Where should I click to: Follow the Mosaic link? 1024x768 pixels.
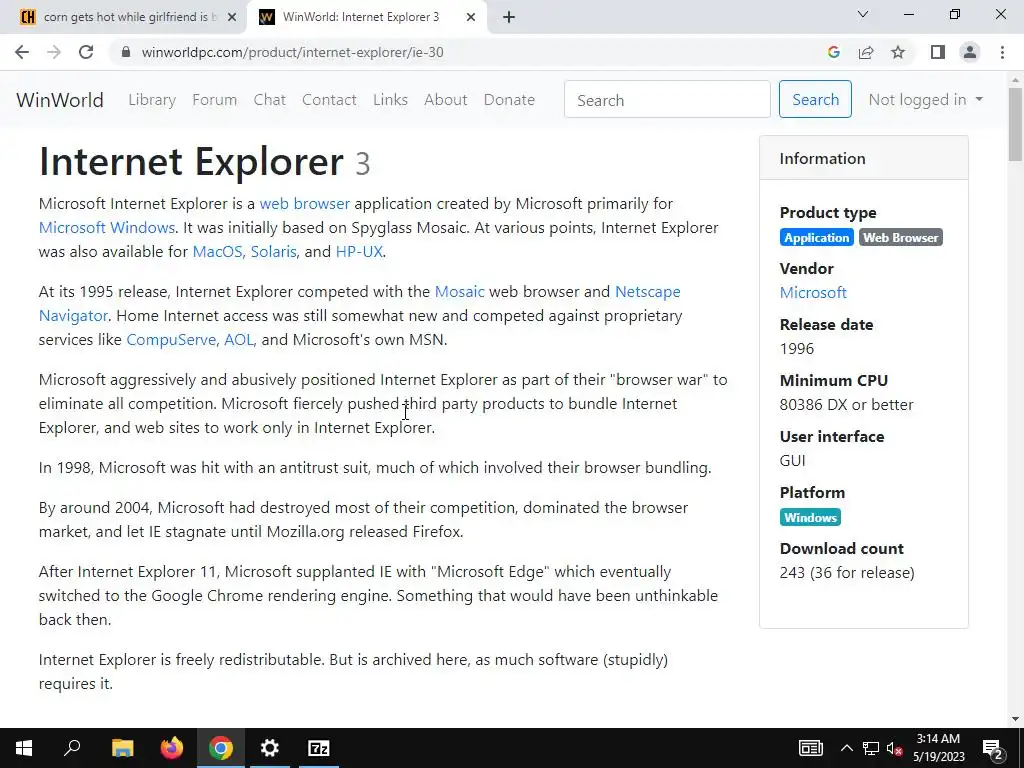[x=460, y=292]
